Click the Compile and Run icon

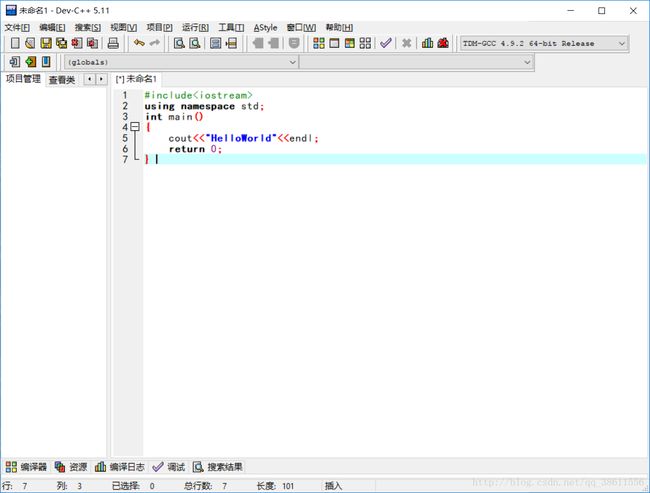[350, 43]
